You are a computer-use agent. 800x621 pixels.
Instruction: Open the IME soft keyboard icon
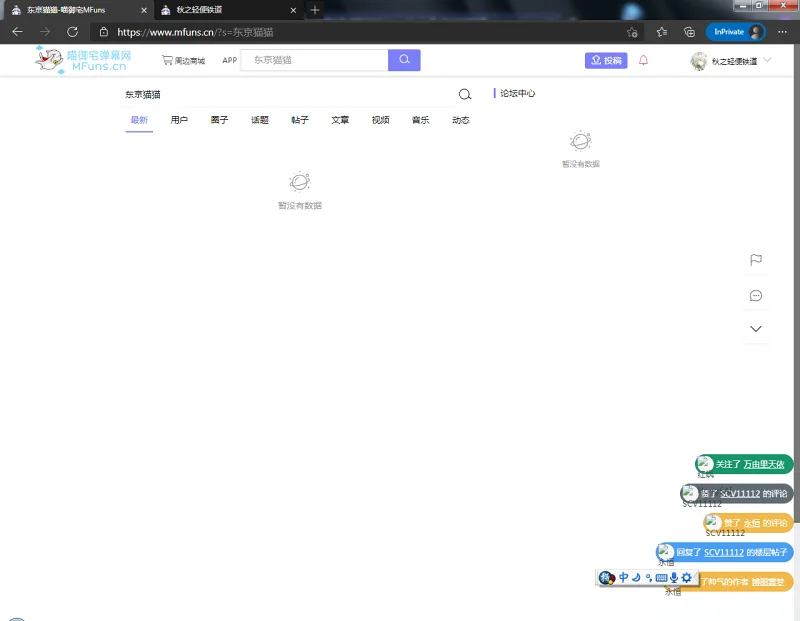pos(661,578)
